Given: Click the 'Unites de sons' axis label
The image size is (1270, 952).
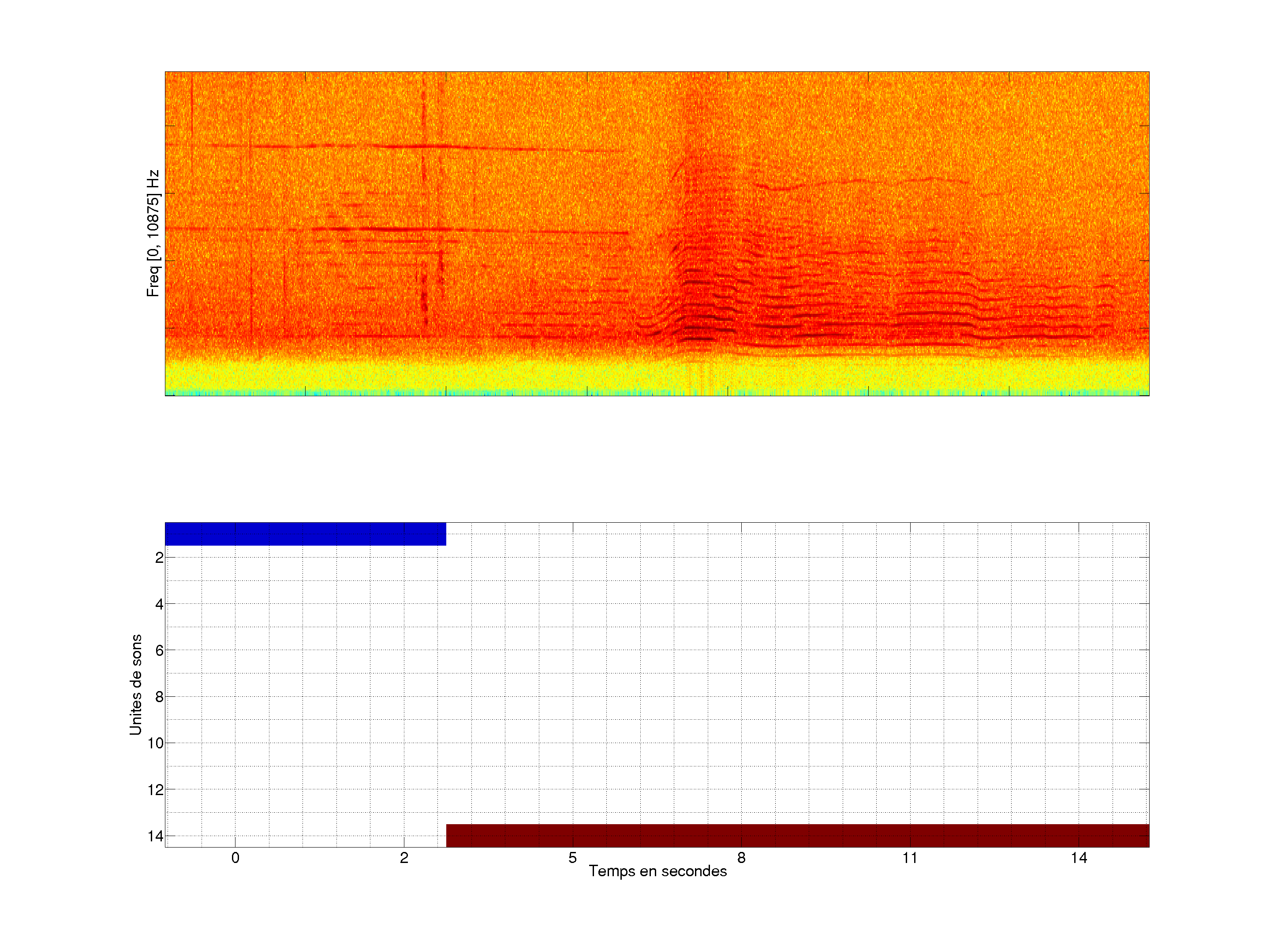Looking at the screenshot, I should click(136, 684).
